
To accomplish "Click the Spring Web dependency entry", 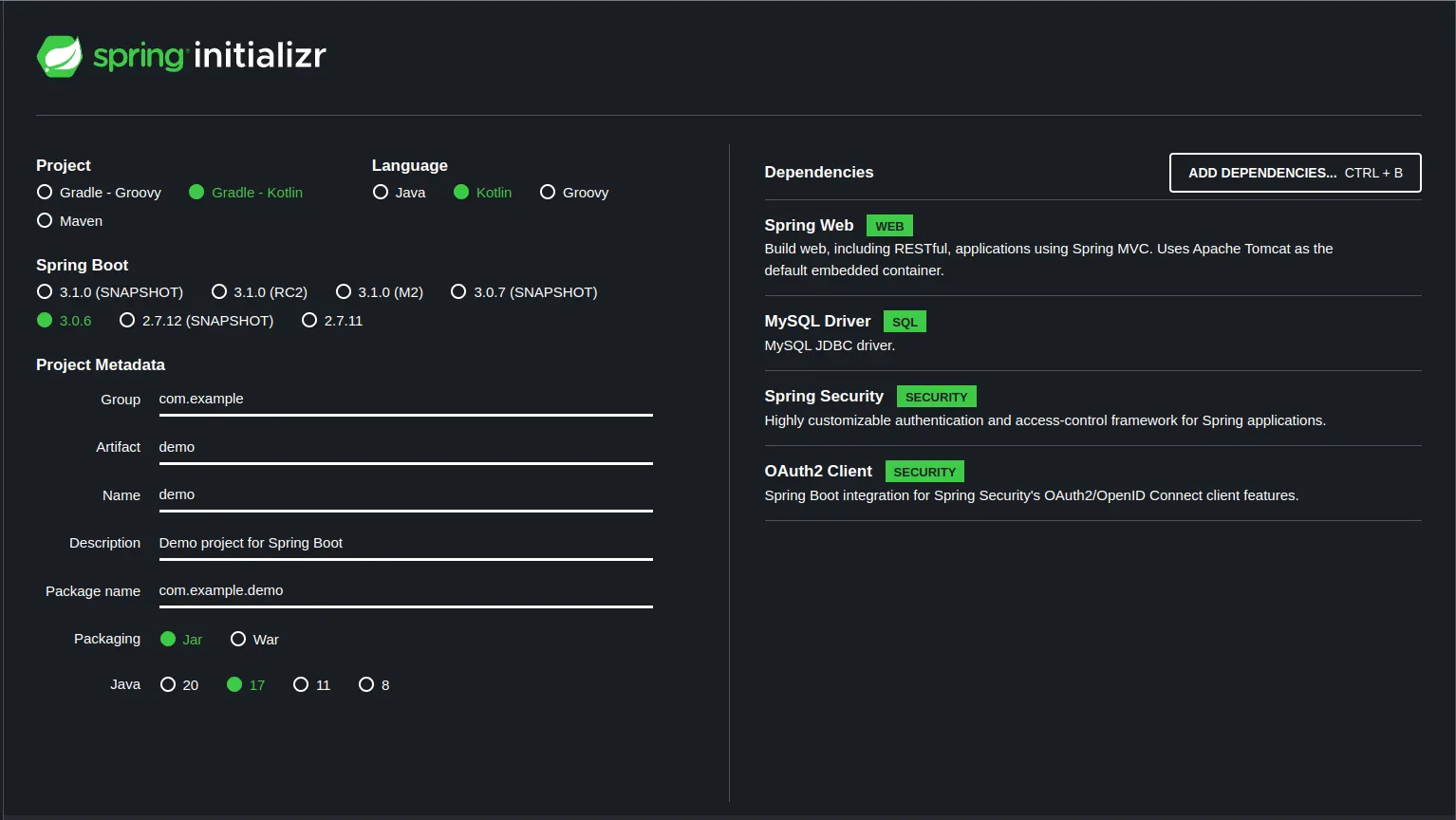I will (1092, 247).
